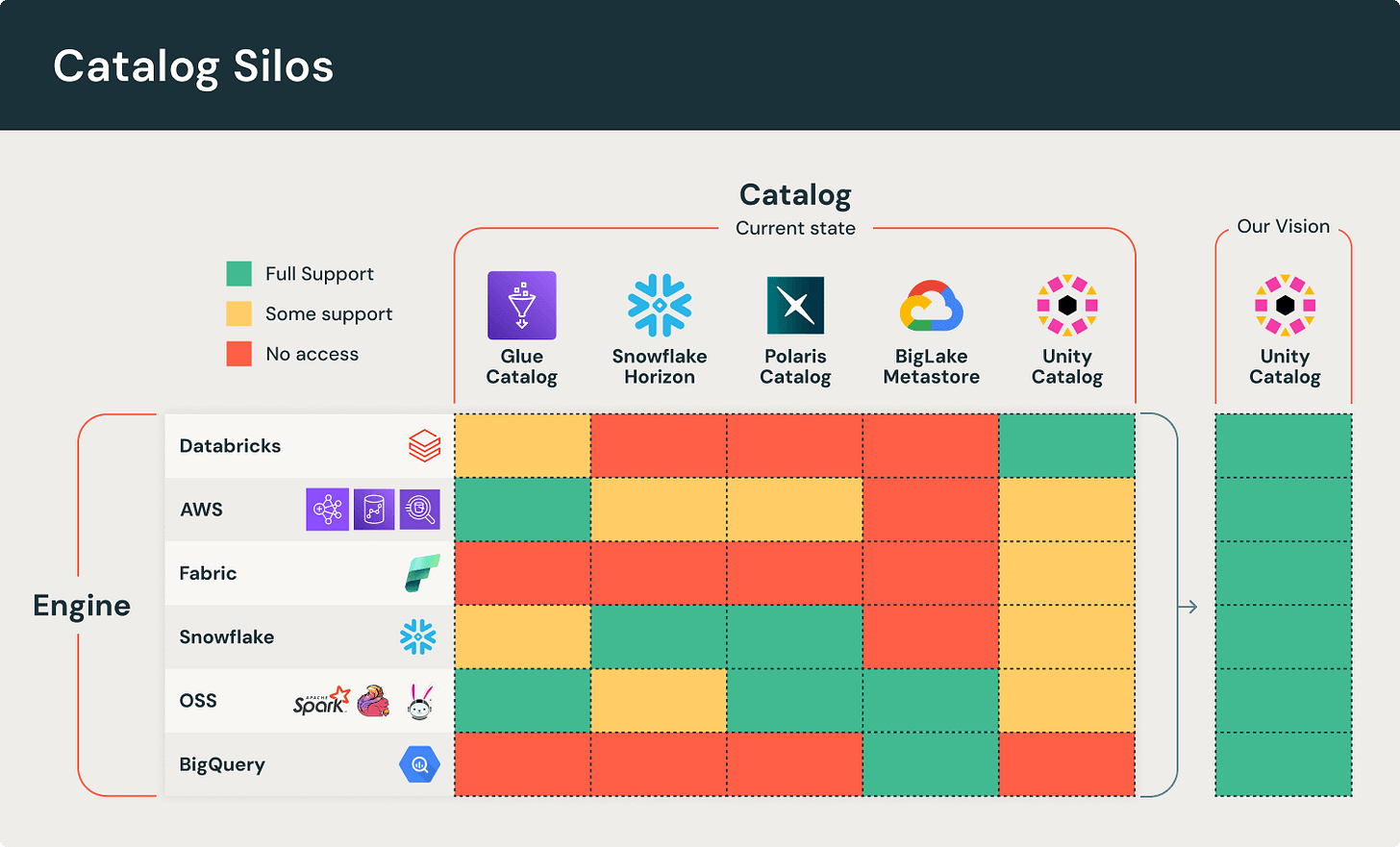Click the Databricks stacked-layers logo
The height and width of the screenshot is (847, 1400).
(x=424, y=446)
